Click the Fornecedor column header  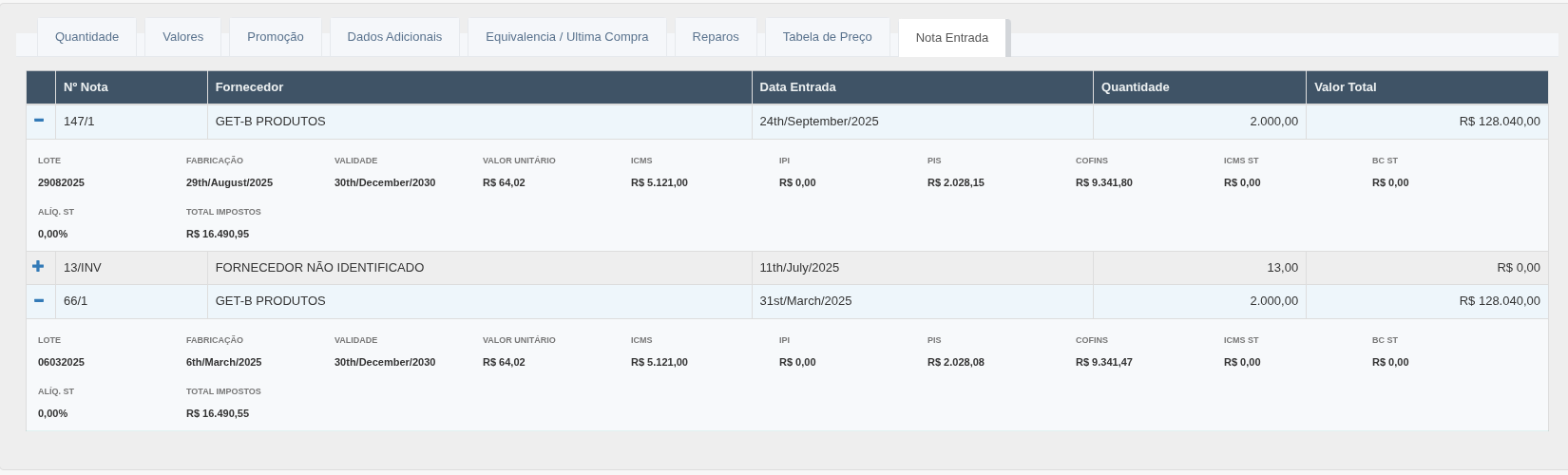coord(479,87)
